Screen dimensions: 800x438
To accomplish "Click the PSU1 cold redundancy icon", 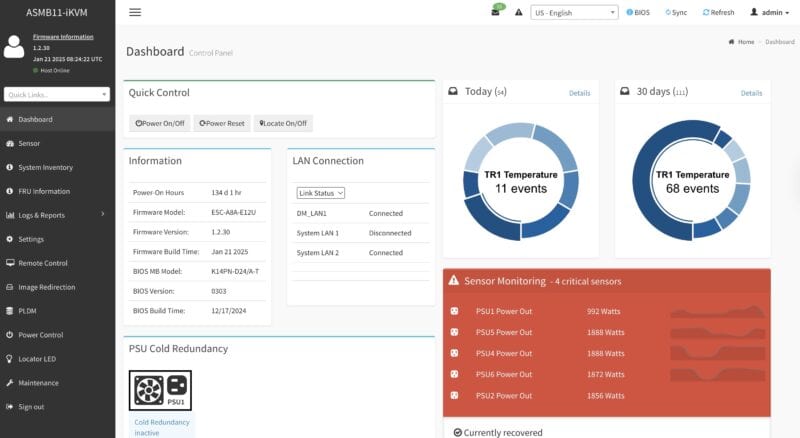I will point(160,389).
